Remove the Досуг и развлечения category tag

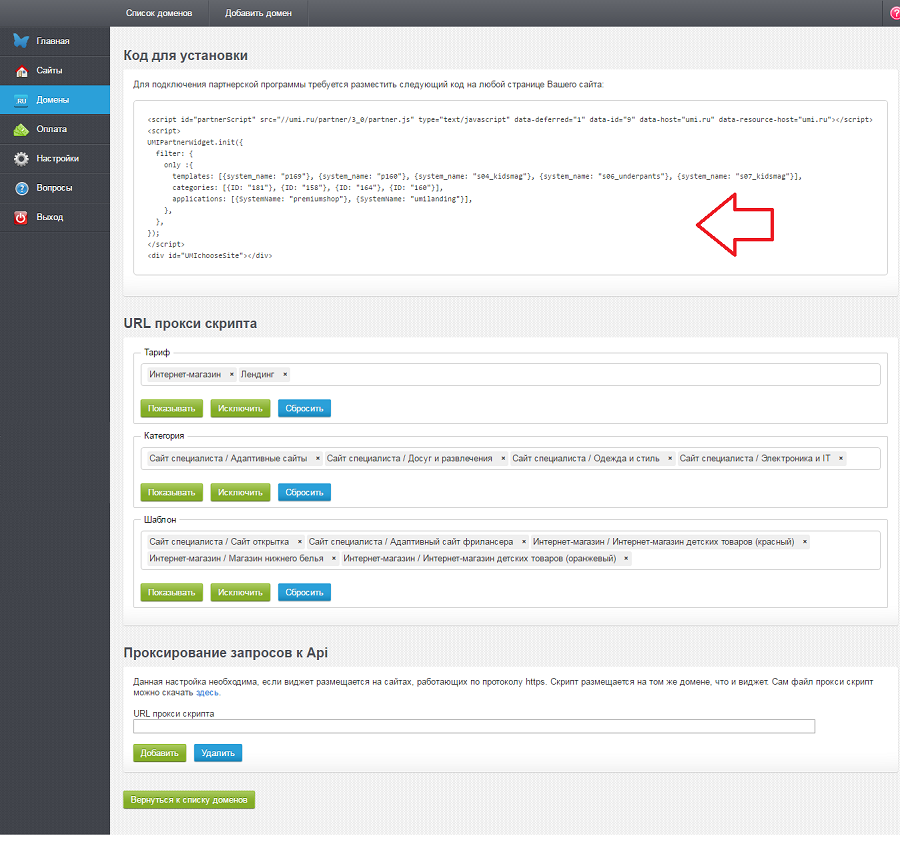pos(503,458)
